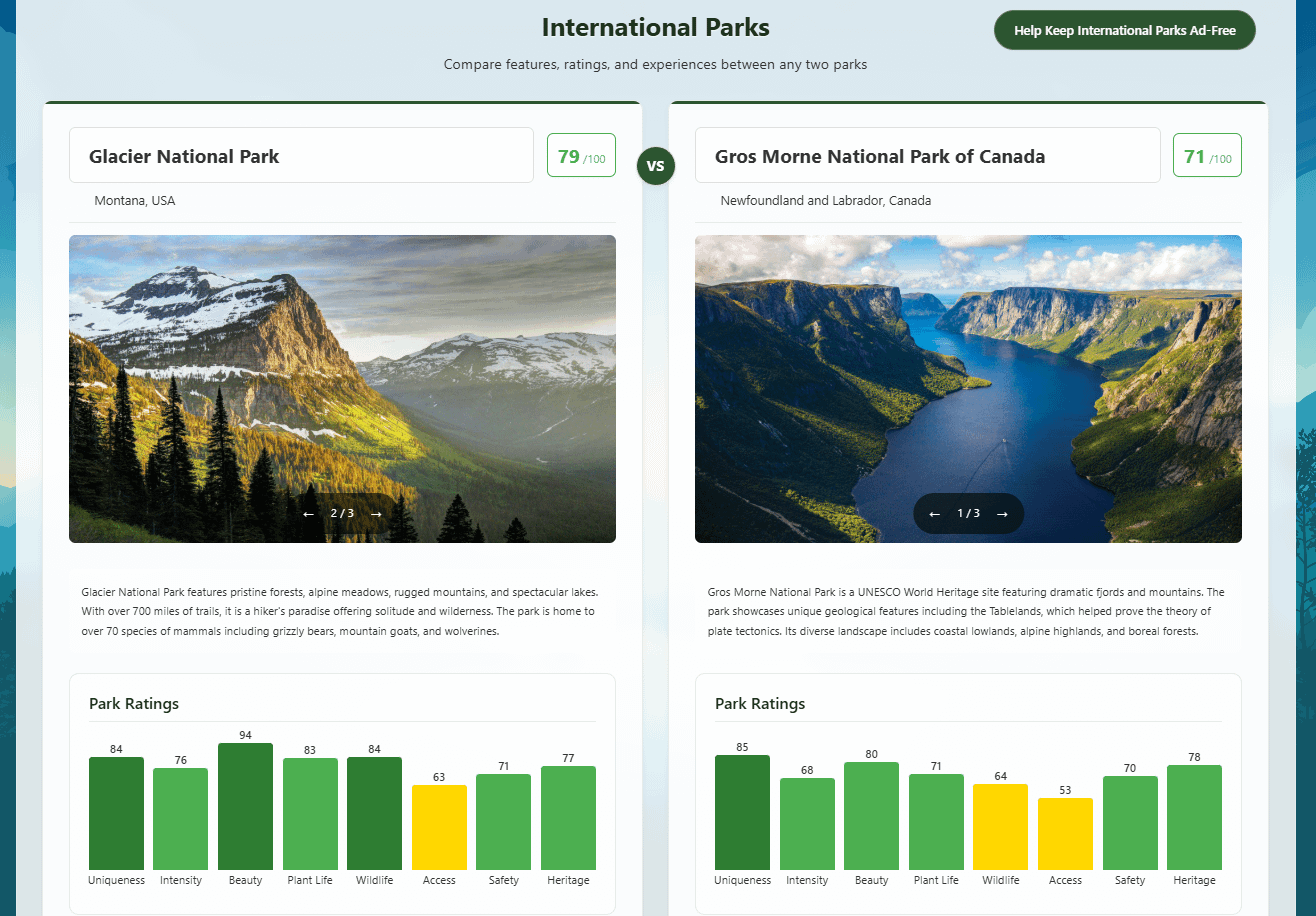The width and height of the screenshot is (1316, 916).
Task: Click the 71/100 score badge for Gros Morne
Action: click(x=1207, y=155)
